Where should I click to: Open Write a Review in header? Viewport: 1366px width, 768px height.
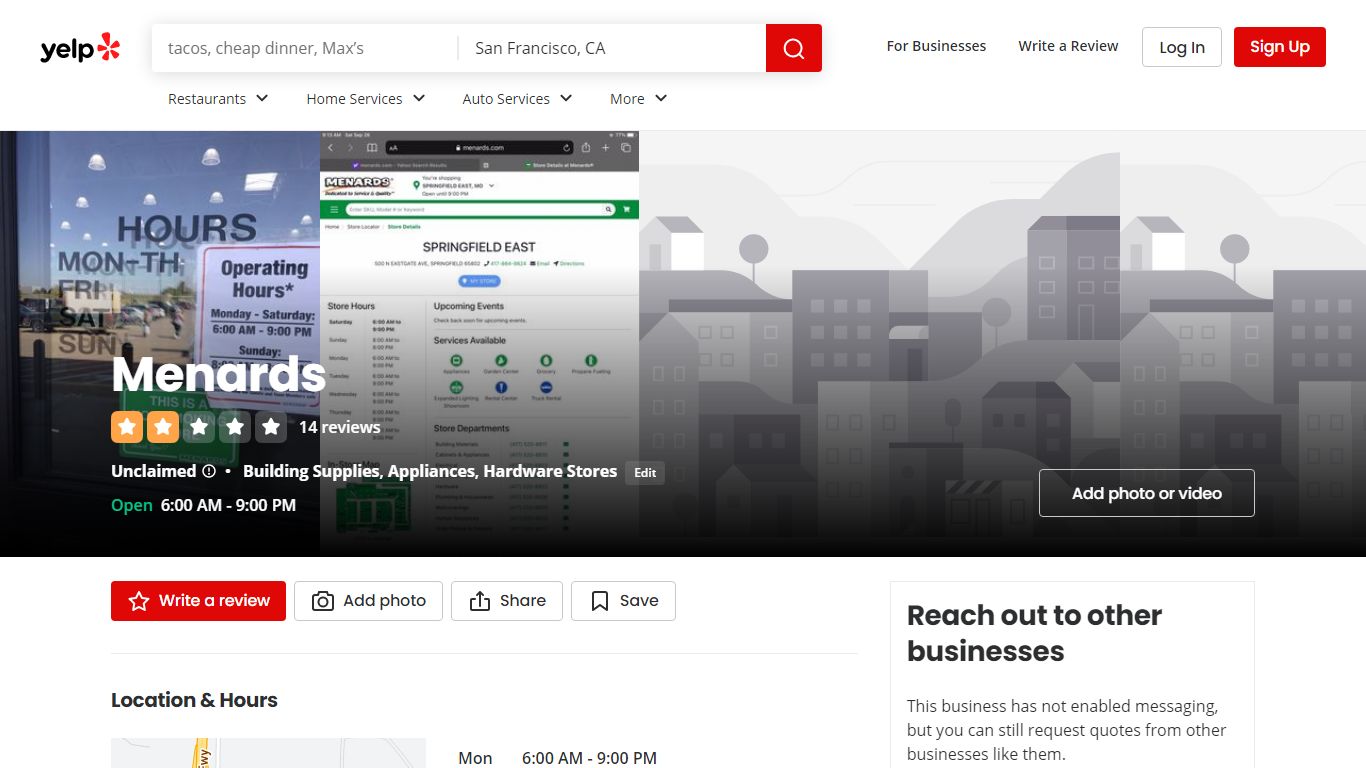point(1068,46)
